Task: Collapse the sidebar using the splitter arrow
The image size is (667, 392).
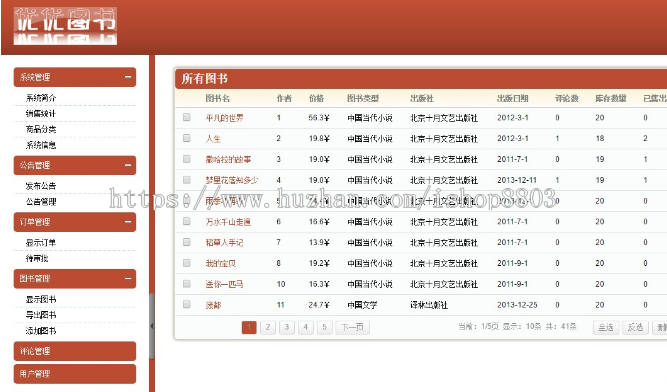Action: [x=152, y=326]
